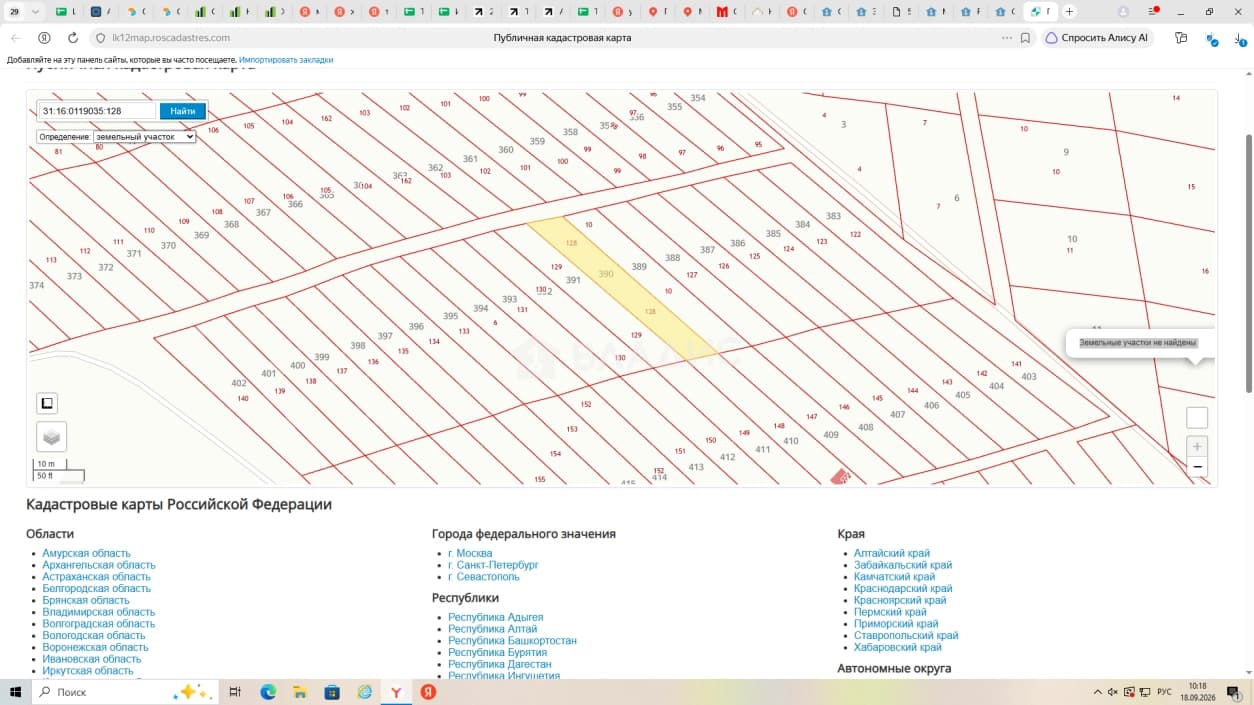Reload the page with refresh icon
The height and width of the screenshot is (705, 1254).
click(73, 38)
